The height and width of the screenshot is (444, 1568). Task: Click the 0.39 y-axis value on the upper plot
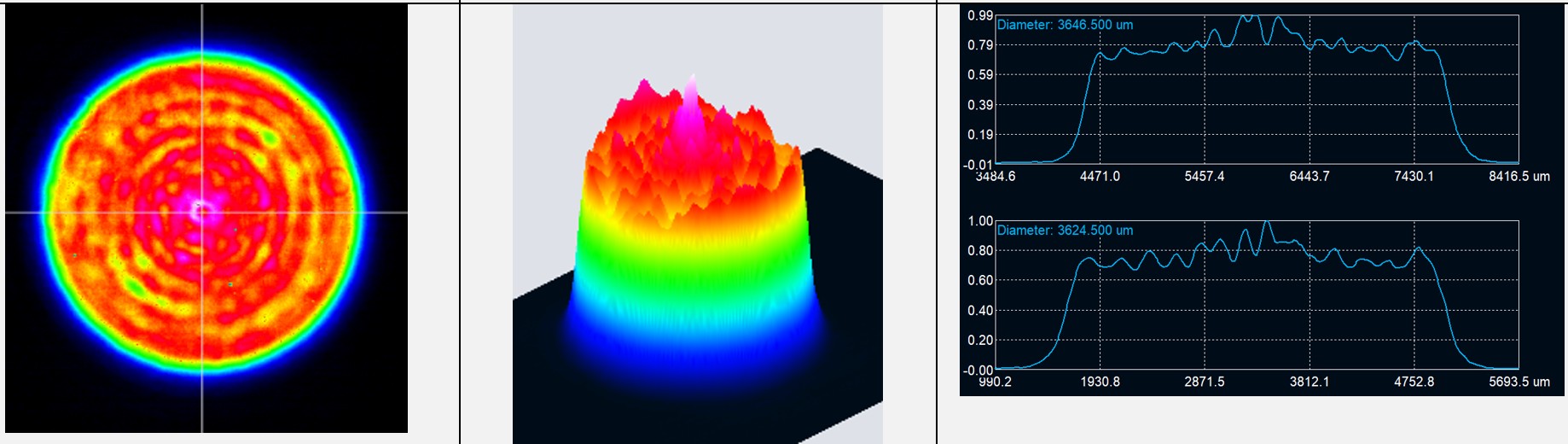click(x=979, y=105)
